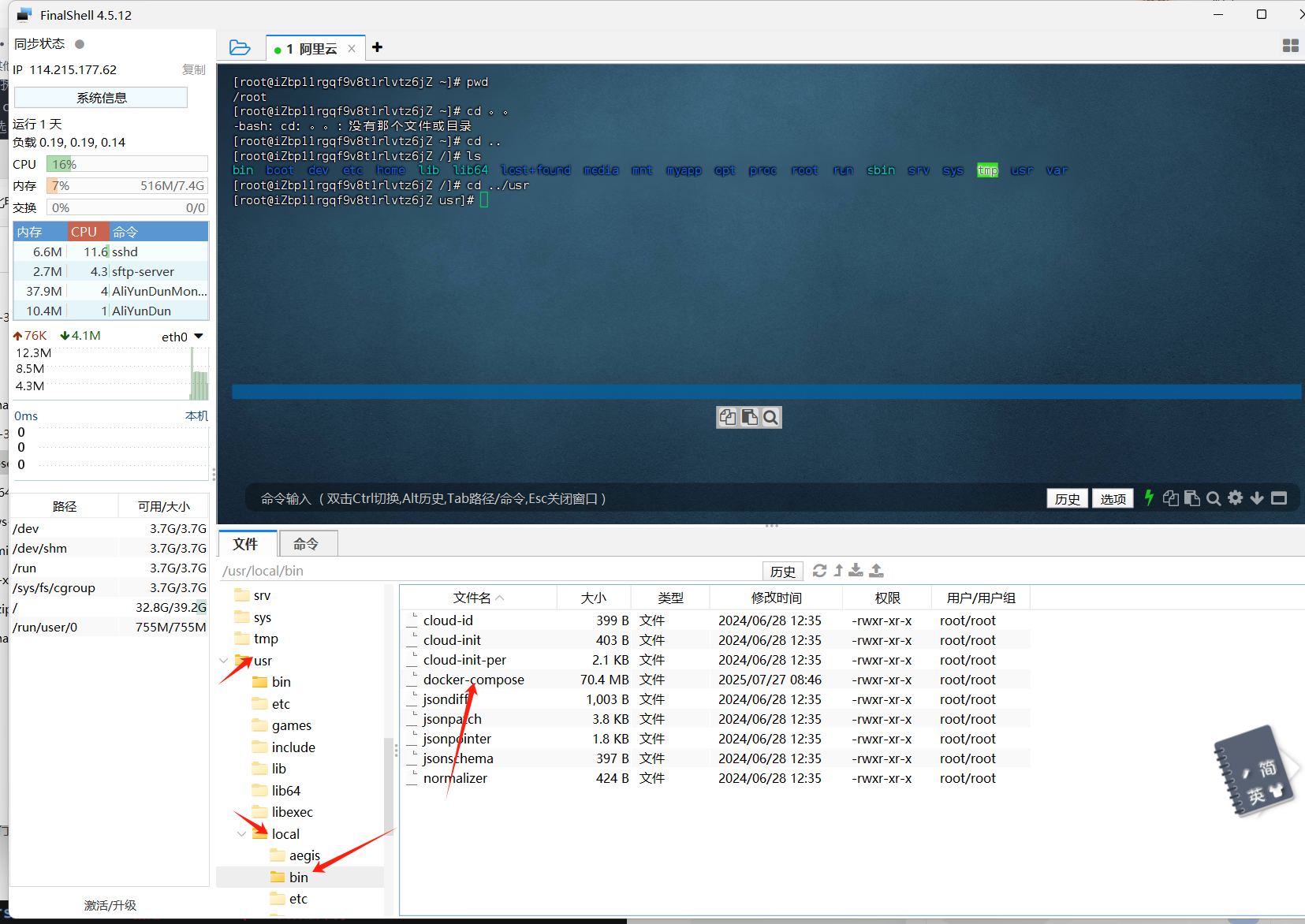Open the connection manager folder icon
This screenshot has width=1305, height=924.
(x=240, y=47)
